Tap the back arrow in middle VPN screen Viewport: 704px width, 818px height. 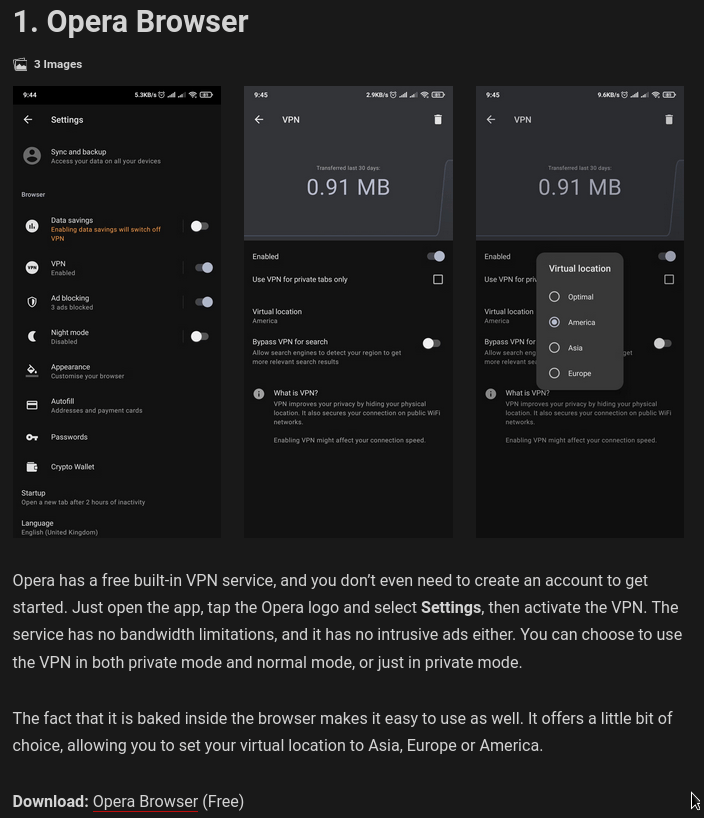click(259, 119)
